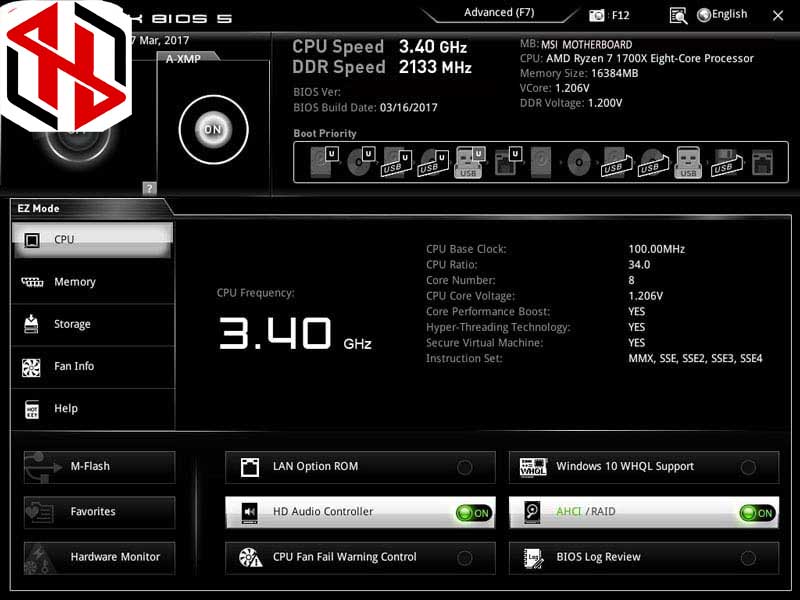The width and height of the screenshot is (800, 600).
Task: Enable CPU Fan Fail Warning Control
Action: (464, 558)
